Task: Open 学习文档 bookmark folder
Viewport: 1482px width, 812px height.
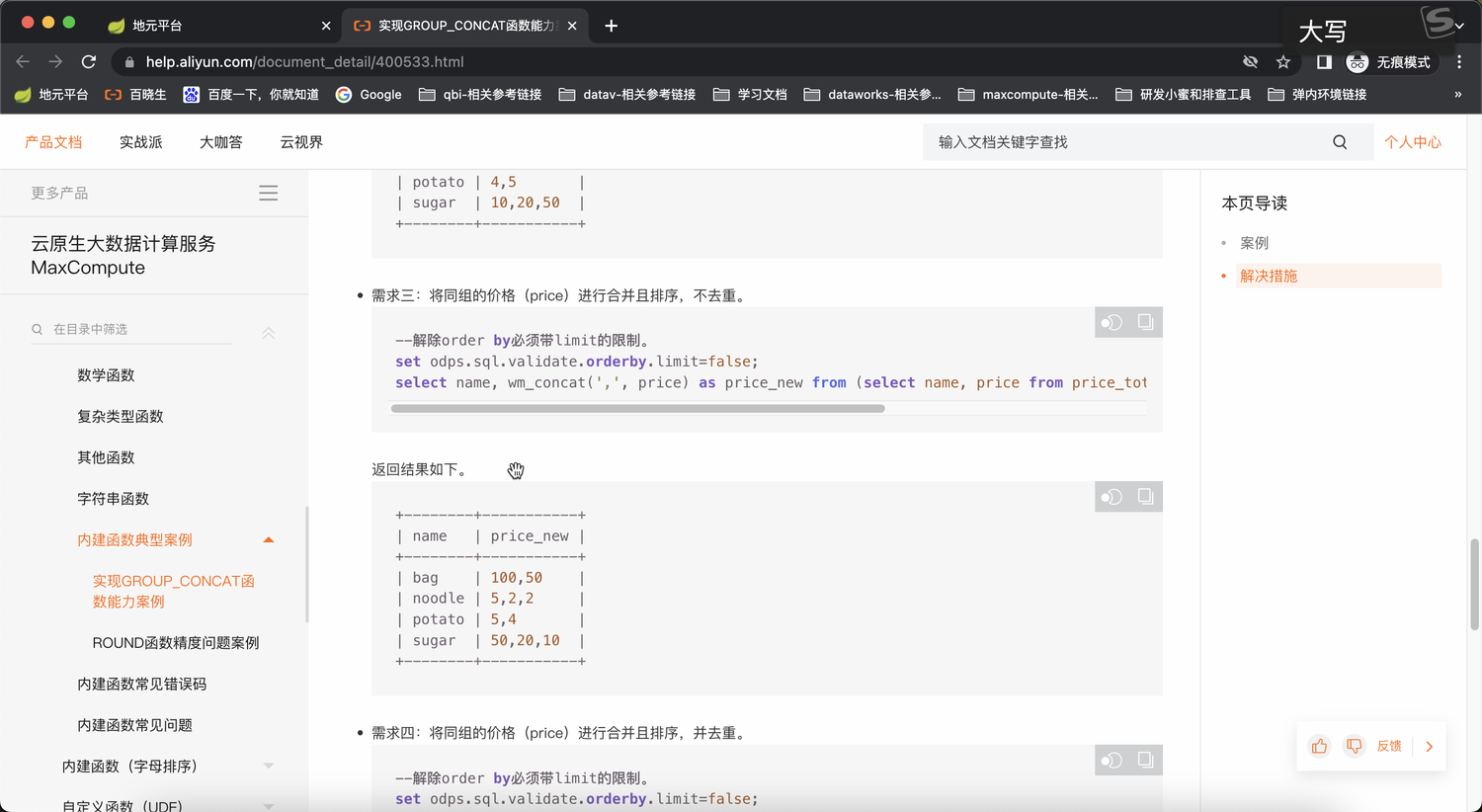Action: point(750,95)
